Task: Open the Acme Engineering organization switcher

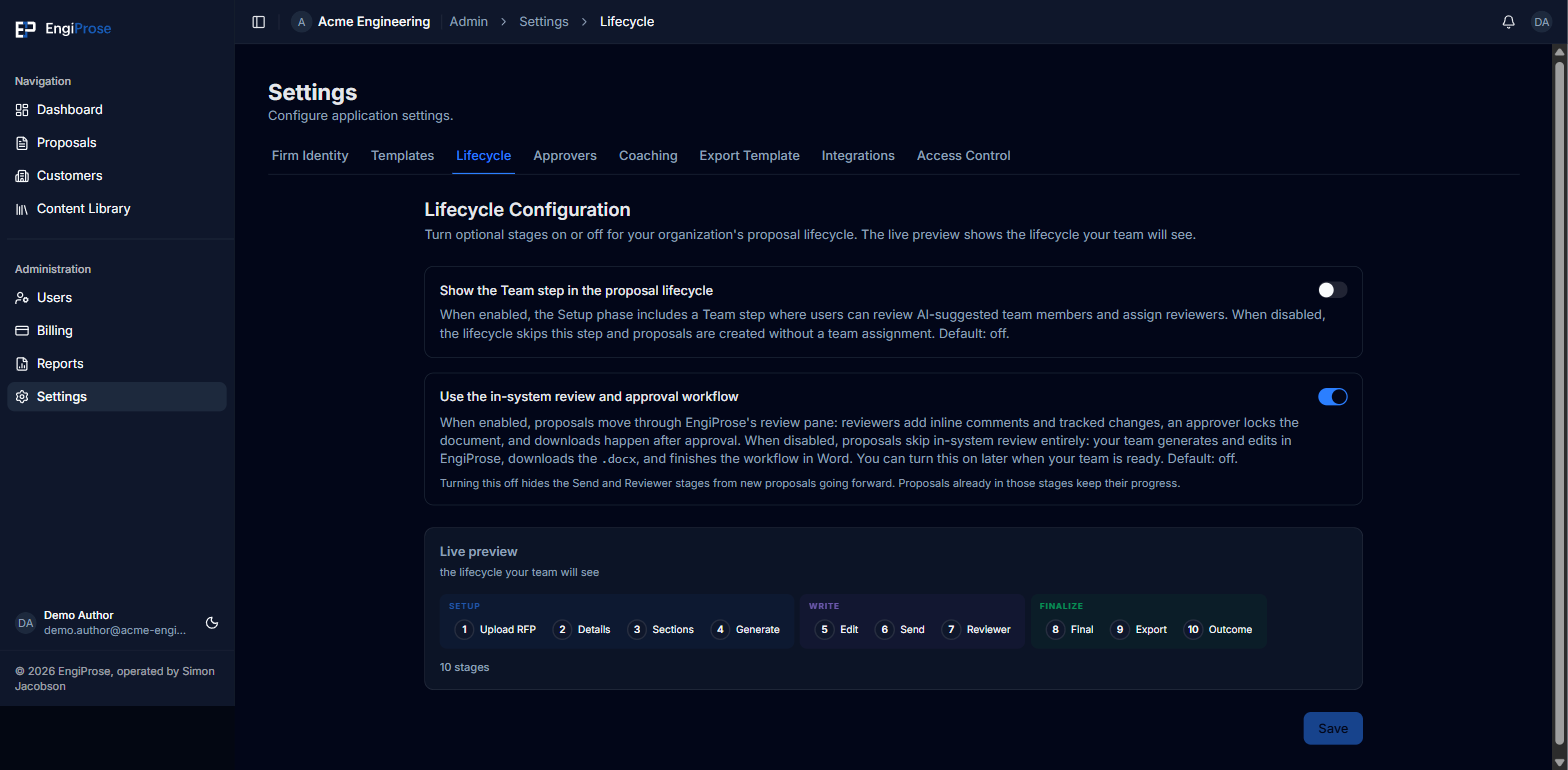Action: [361, 22]
